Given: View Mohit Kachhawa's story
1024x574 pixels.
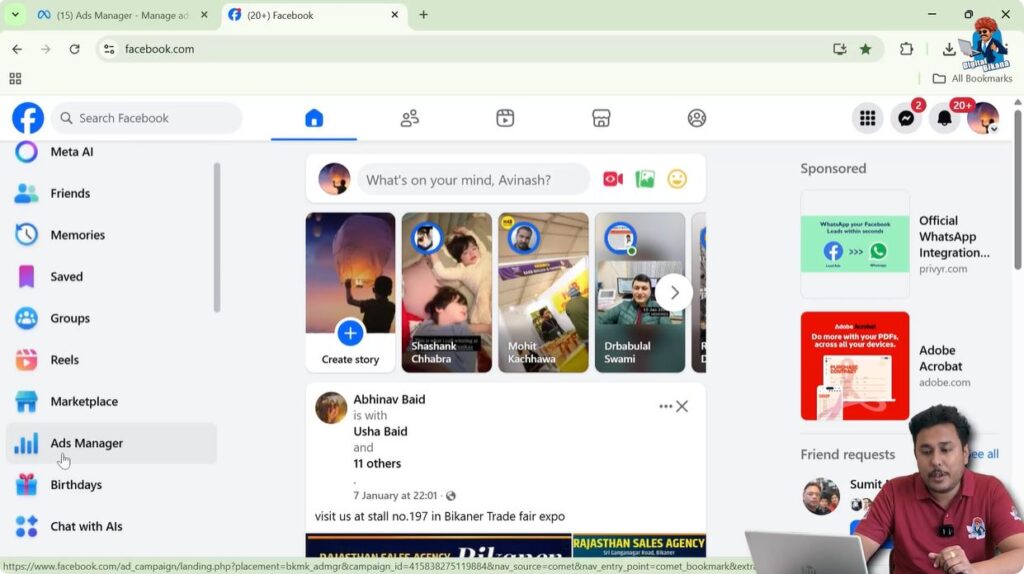Looking at the screenshot, I should (x=543, y=293).
